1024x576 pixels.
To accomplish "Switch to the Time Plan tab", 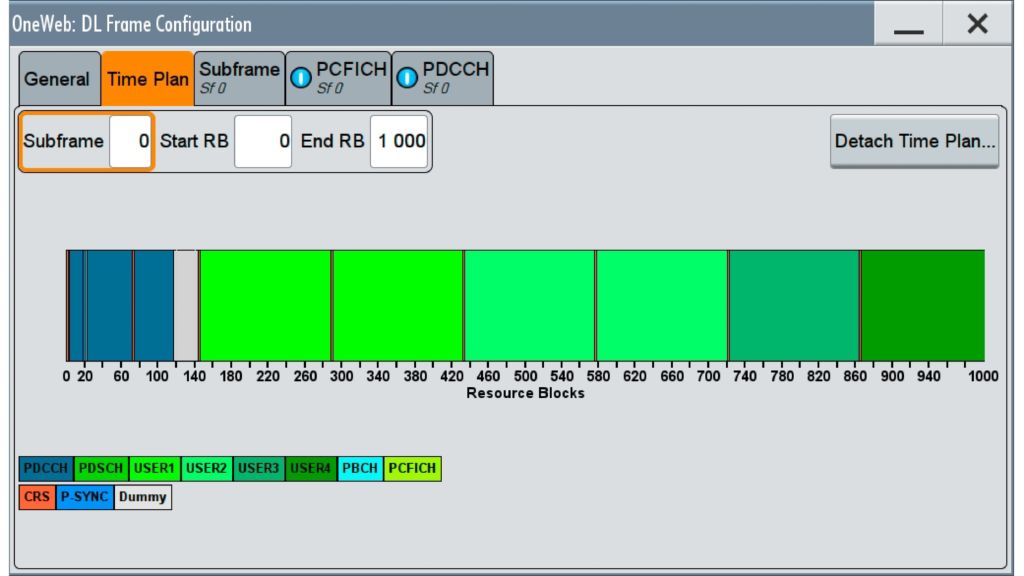I will 148,80.
